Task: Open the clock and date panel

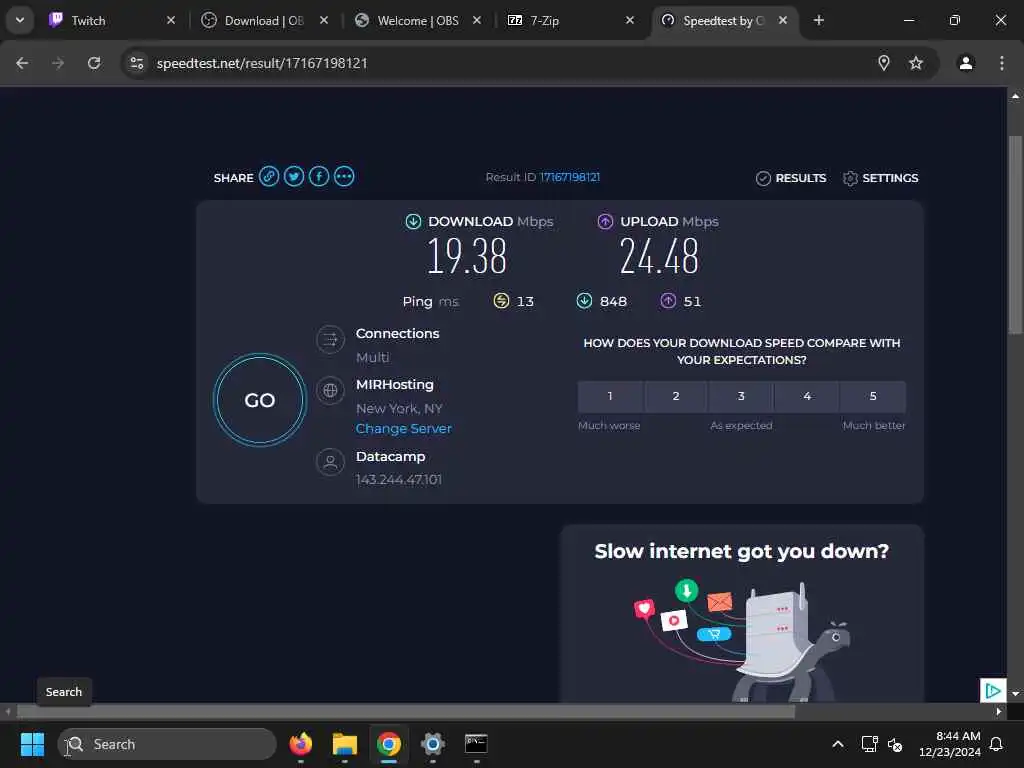Action: pos(950,744)
